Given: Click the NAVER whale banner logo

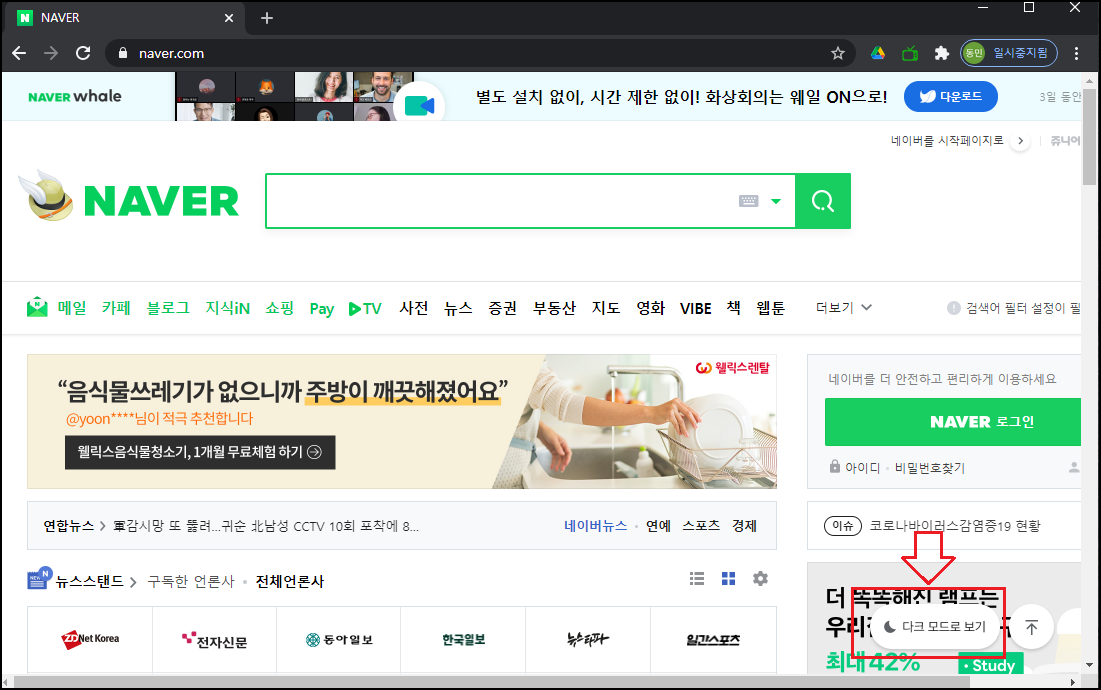Looking at the screenshot, I should (74, 96).
